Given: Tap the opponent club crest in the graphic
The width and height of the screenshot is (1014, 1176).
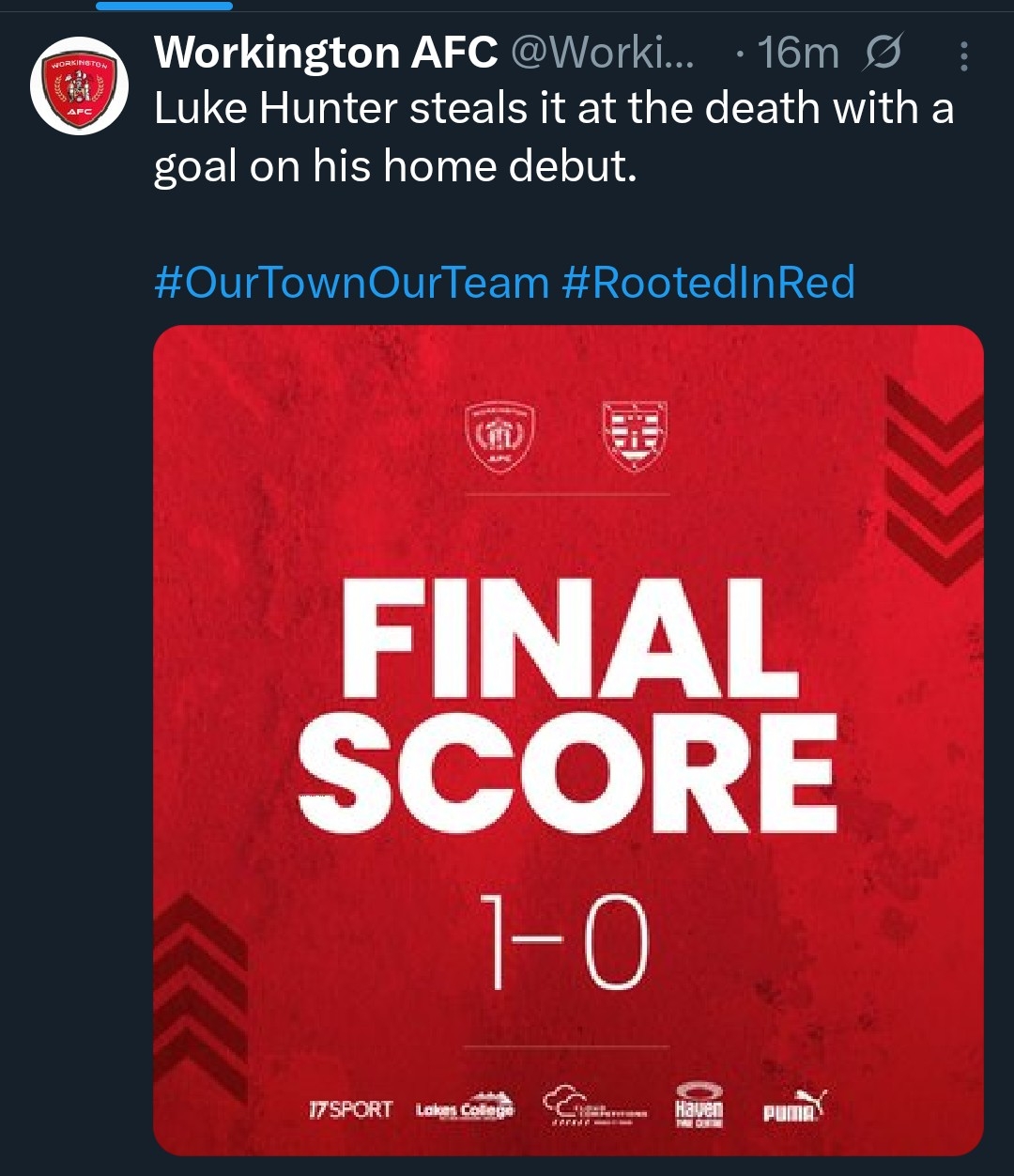Looking at the screenshot, I should coord(634,437).
